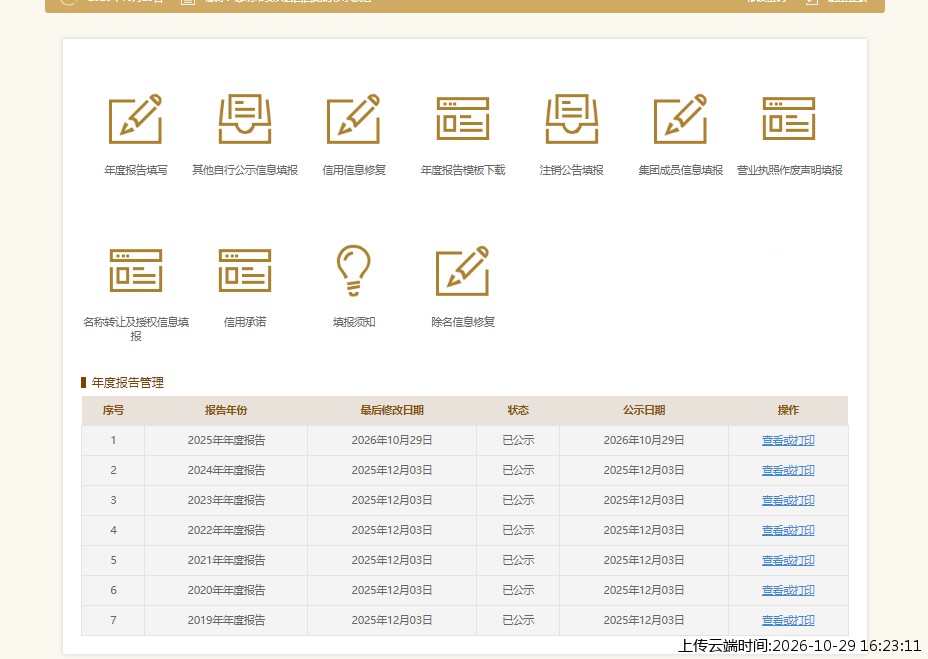Click the 序号 column header

pyautogui.click(x=113, y=410)
